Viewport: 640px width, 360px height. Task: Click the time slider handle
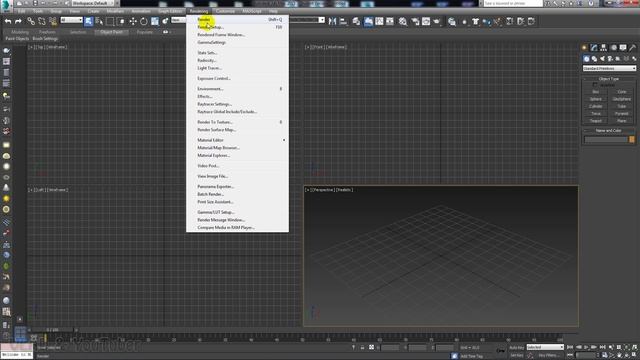click(53, 330)
